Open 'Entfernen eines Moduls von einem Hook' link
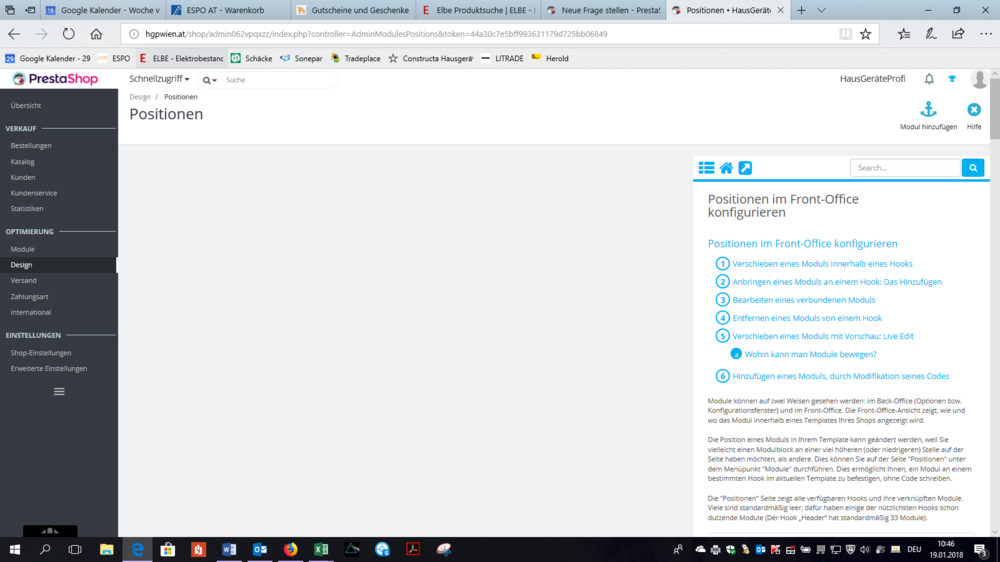1000x562 pixels. coord(807,318)
